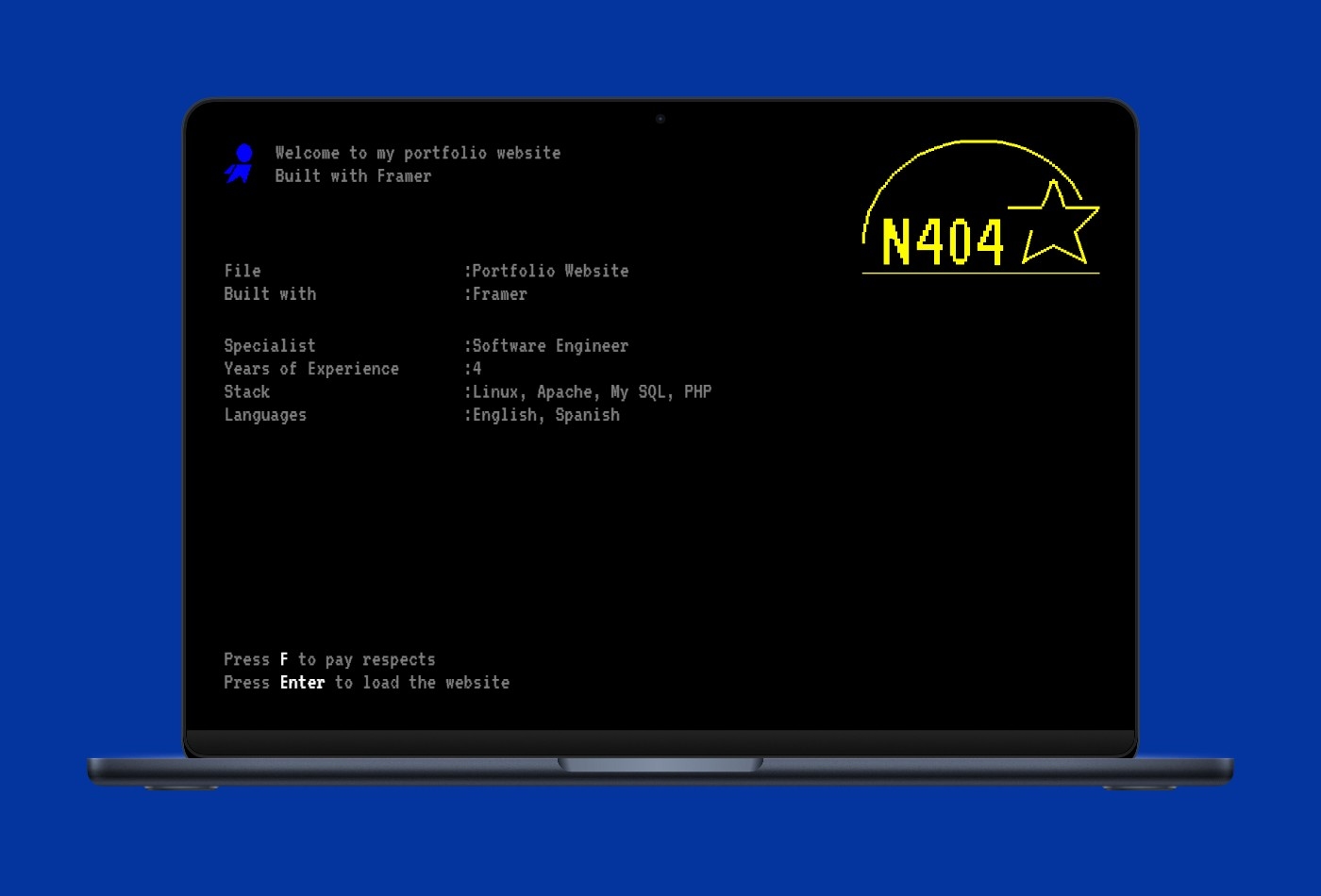Select ':English, Spanish' value
The image size is (1321, 896).
[x=542, y=415]
